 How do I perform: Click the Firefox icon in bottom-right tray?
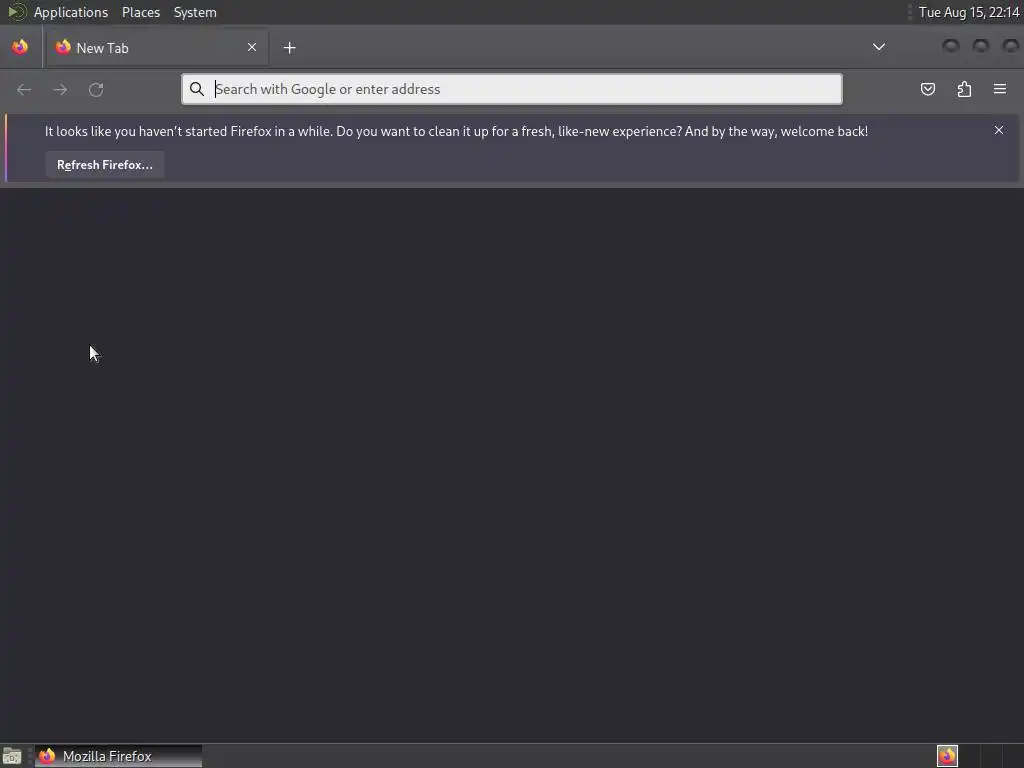(x=947, y=756)
